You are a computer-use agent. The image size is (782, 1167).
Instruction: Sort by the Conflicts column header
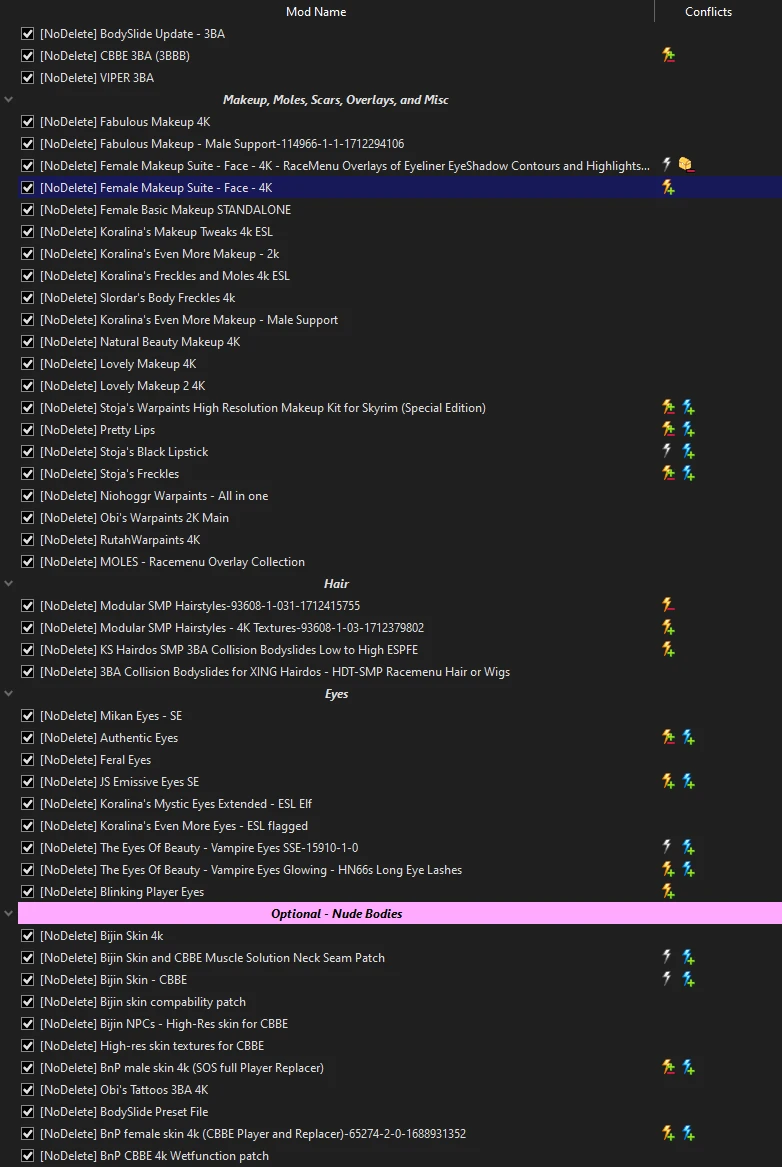tap(708, 12)
